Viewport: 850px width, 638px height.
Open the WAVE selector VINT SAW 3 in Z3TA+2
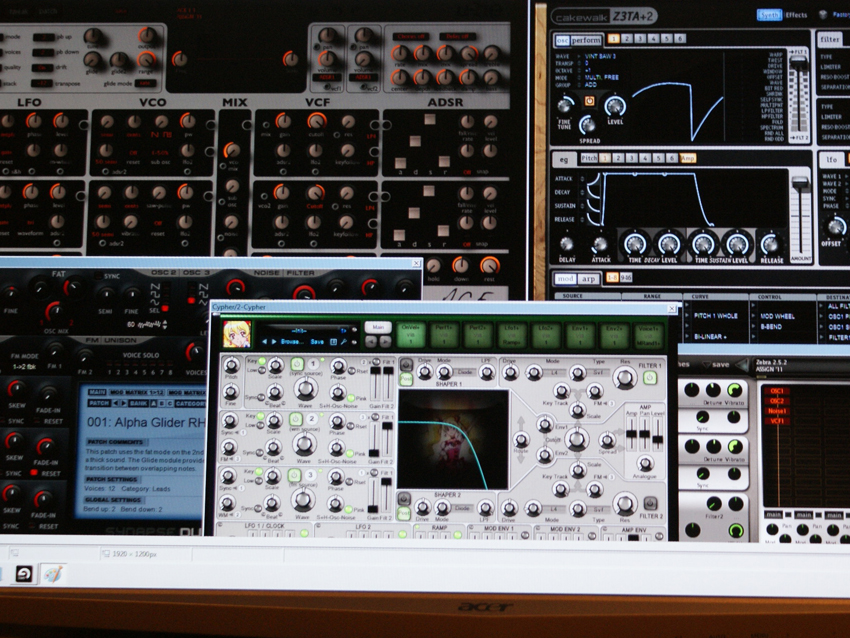(600, 56)
